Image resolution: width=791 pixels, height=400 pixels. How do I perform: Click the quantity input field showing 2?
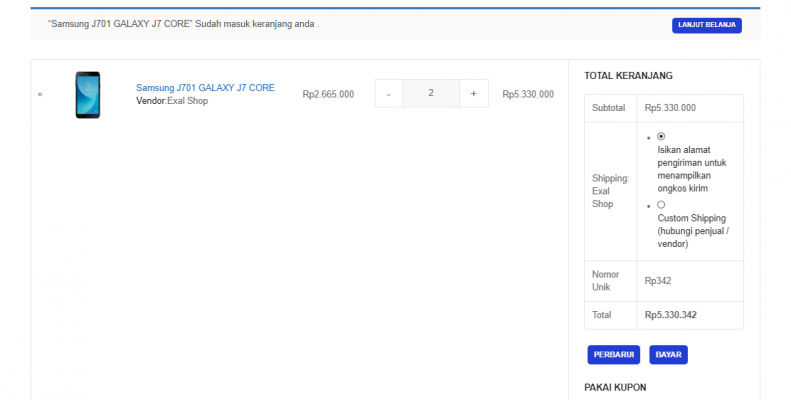point(431,93)
